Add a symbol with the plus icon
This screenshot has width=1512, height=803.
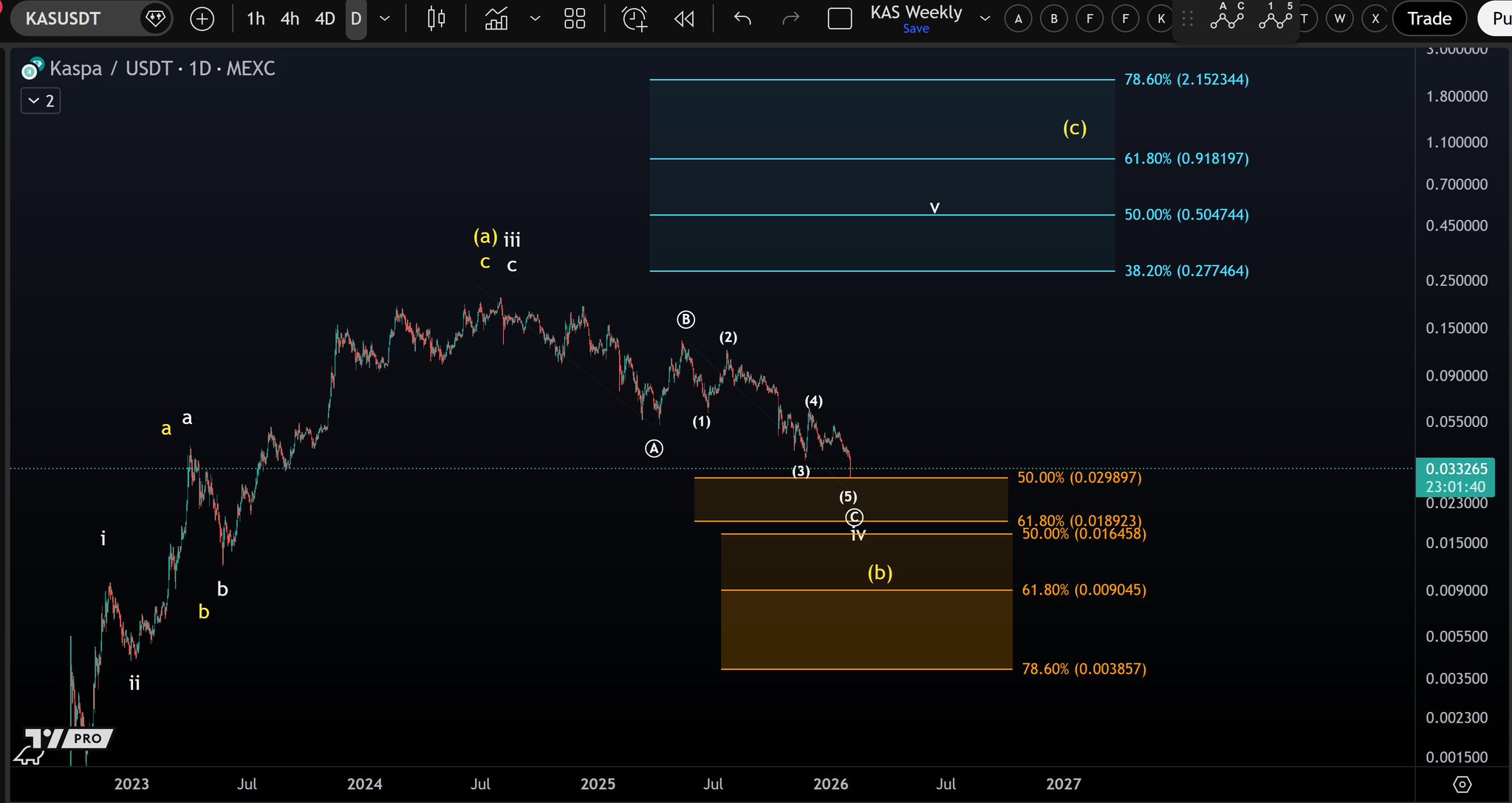point(202,18)
